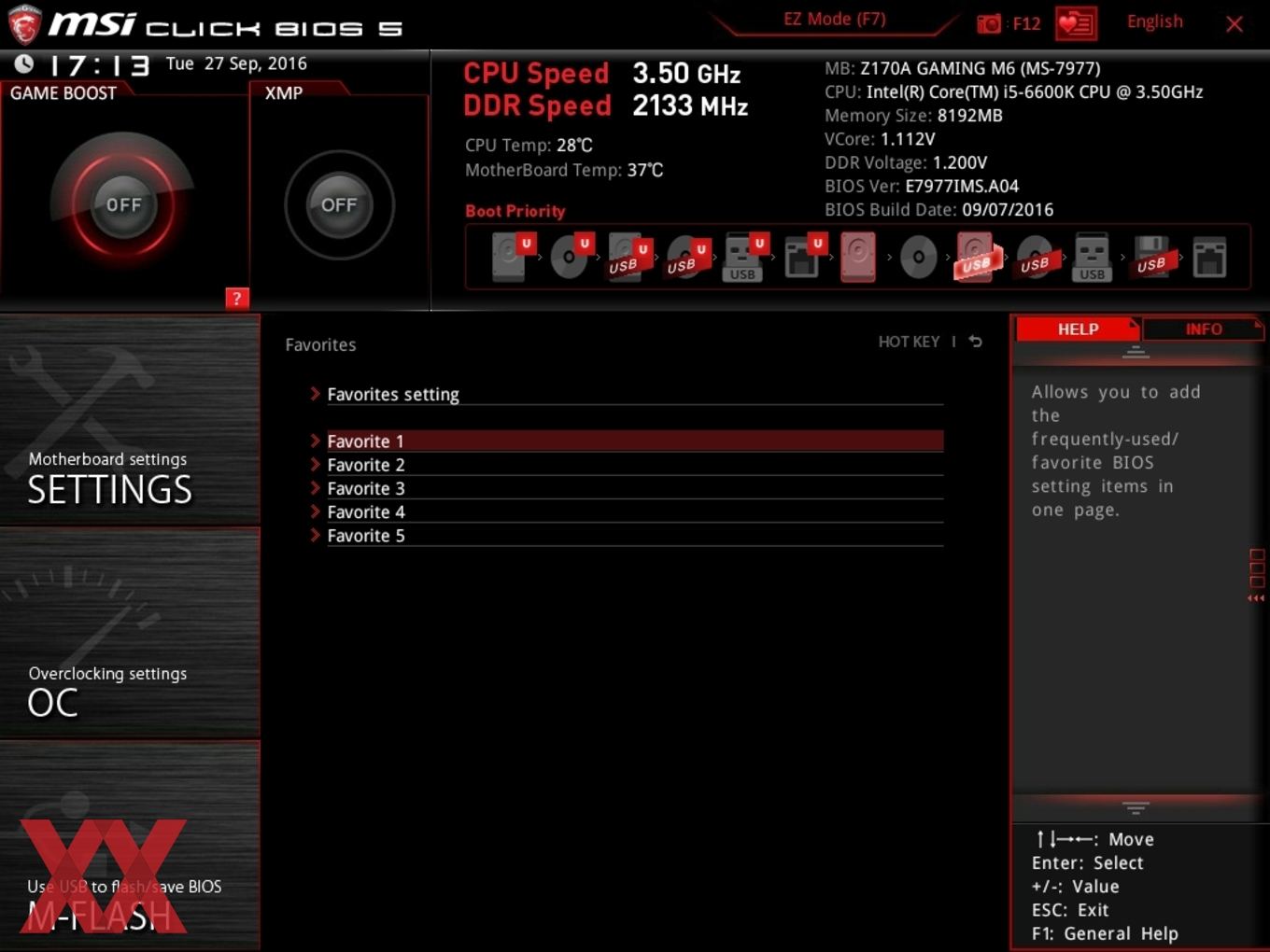Click the MotherBoard Temp 37°C reading

[564, 170]
